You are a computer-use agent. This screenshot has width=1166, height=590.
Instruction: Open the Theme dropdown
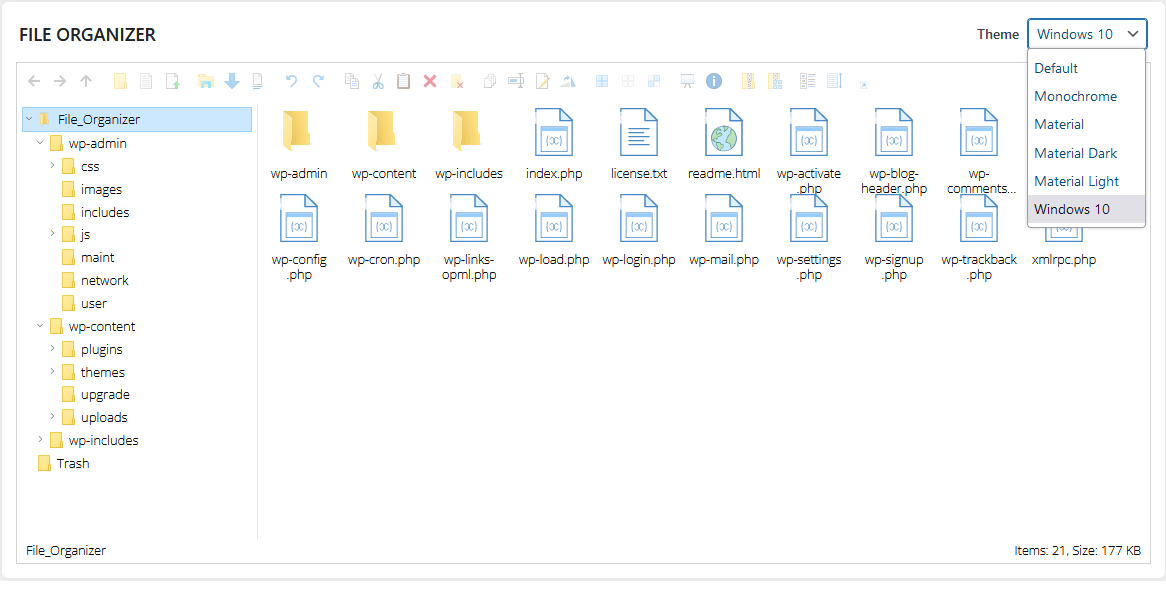(x=1087, y=33)
